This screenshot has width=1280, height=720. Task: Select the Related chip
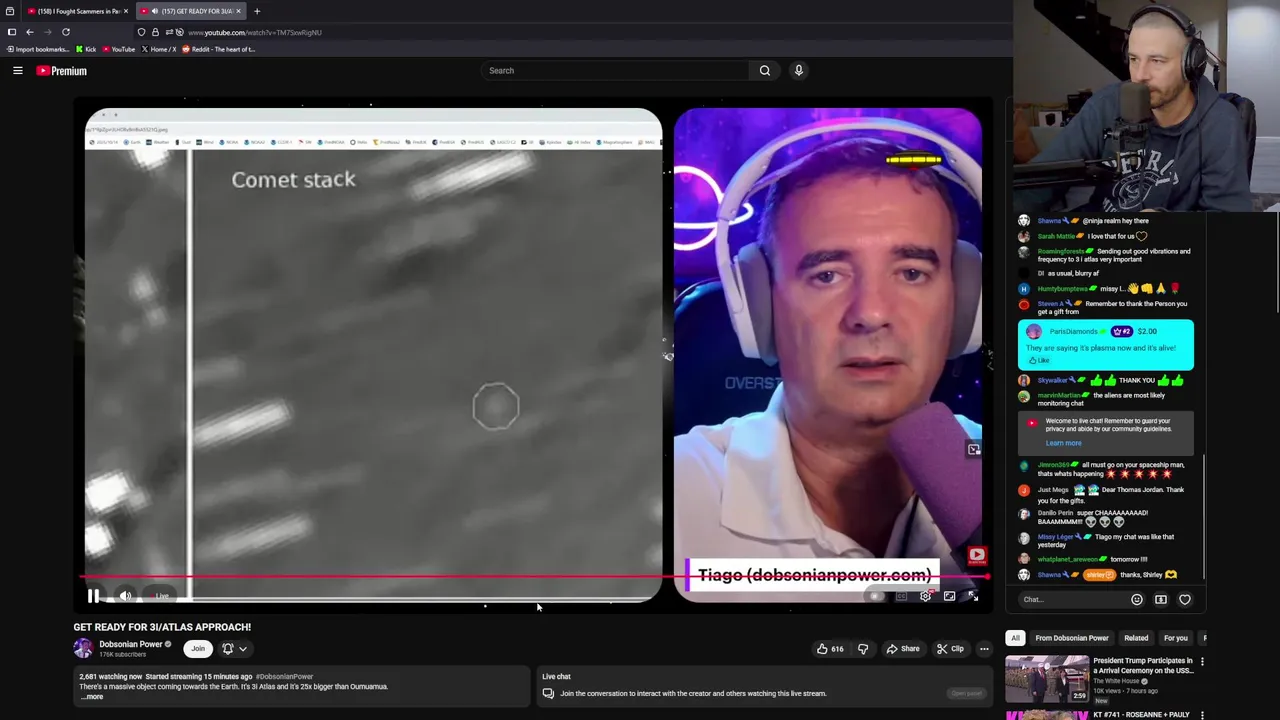pyautogui.click(x=1136, y=638)
